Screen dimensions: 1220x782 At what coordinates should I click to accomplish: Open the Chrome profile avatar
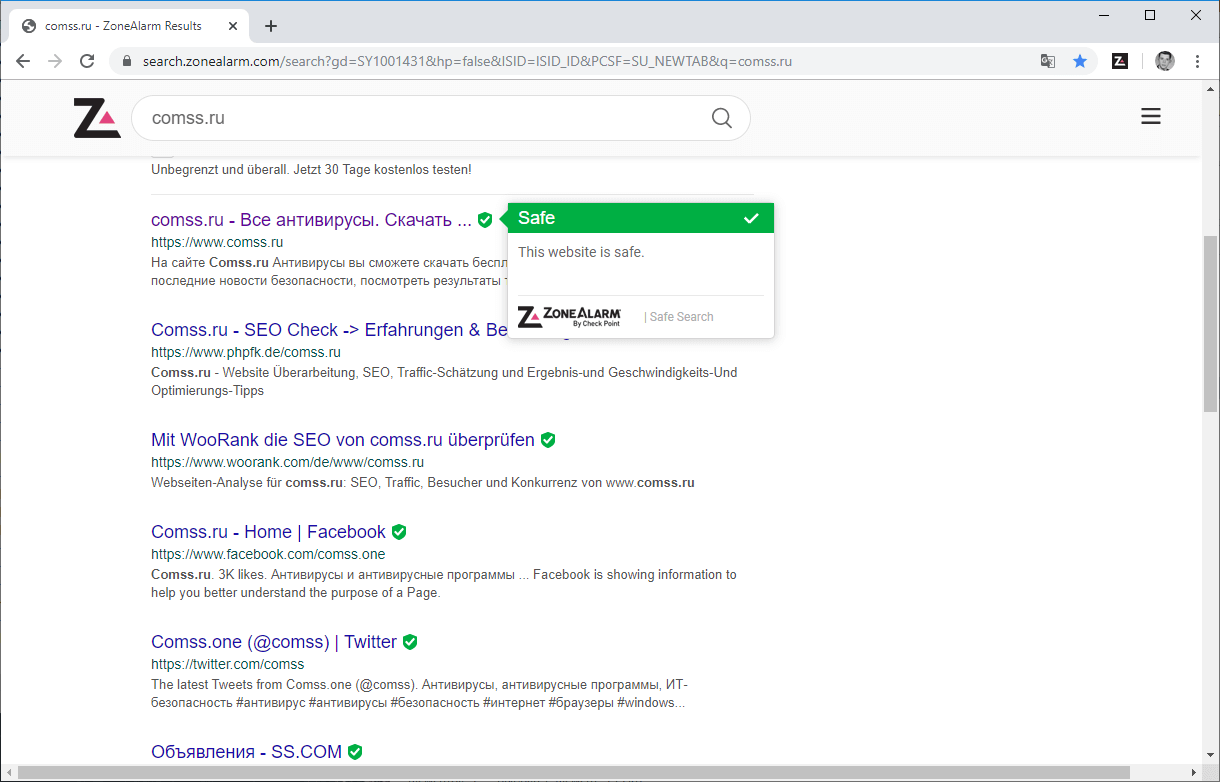(x=1165, y=61)
